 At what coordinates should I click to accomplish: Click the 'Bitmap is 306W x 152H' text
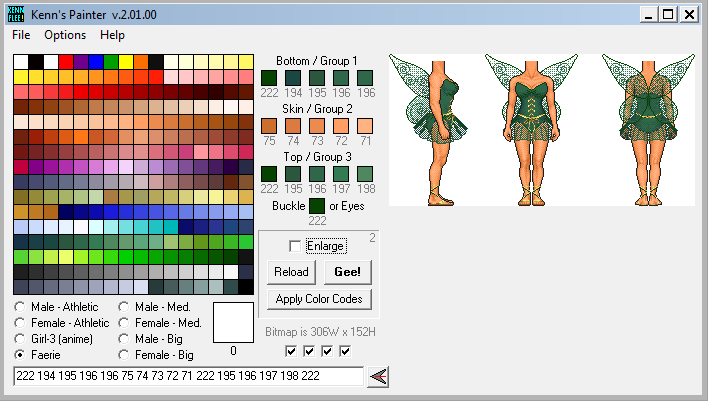pyautogui.click(x=320, y=332)
